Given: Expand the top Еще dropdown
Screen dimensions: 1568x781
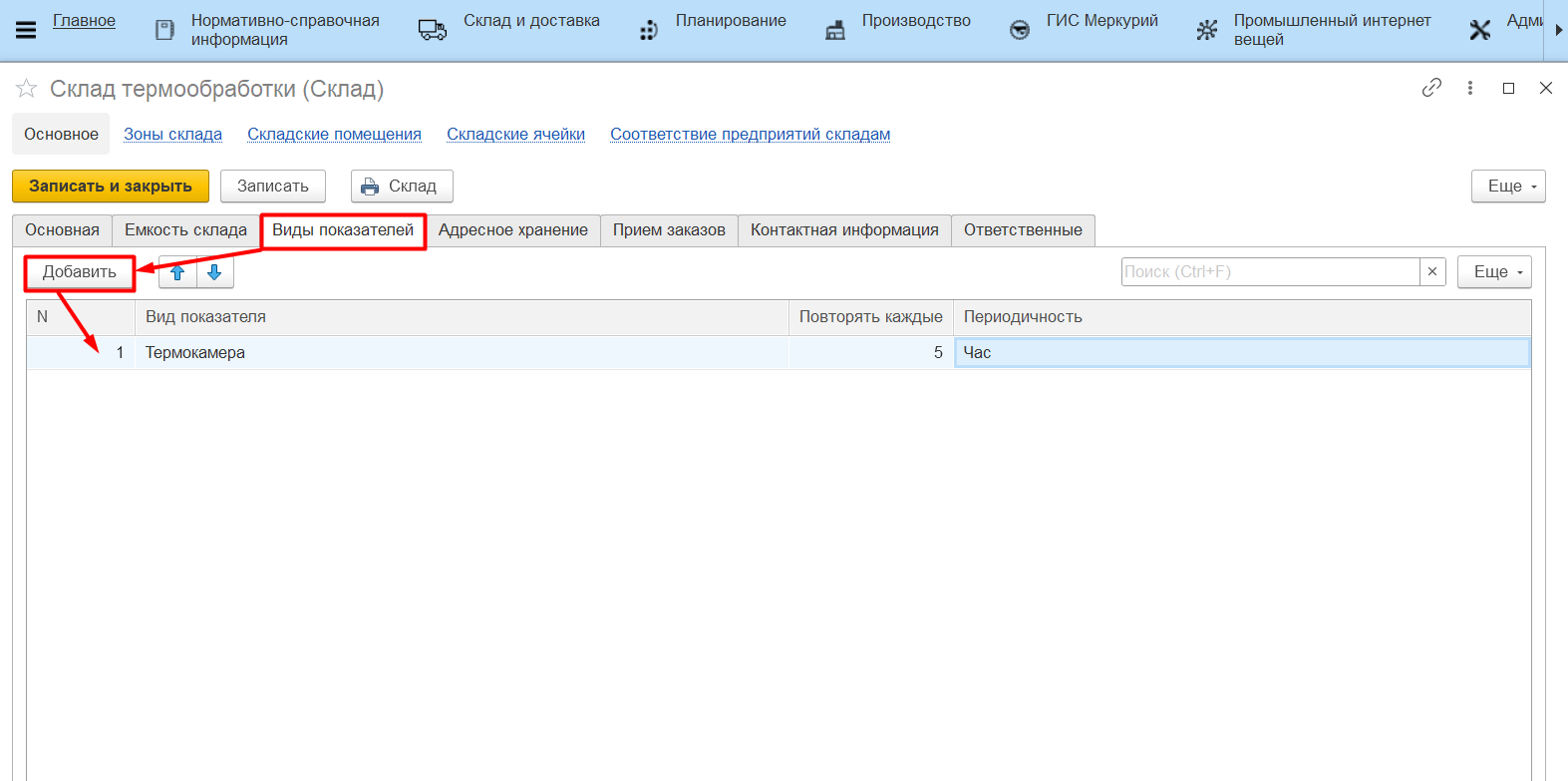Looking at the screenshot, I should (1508, 187).
